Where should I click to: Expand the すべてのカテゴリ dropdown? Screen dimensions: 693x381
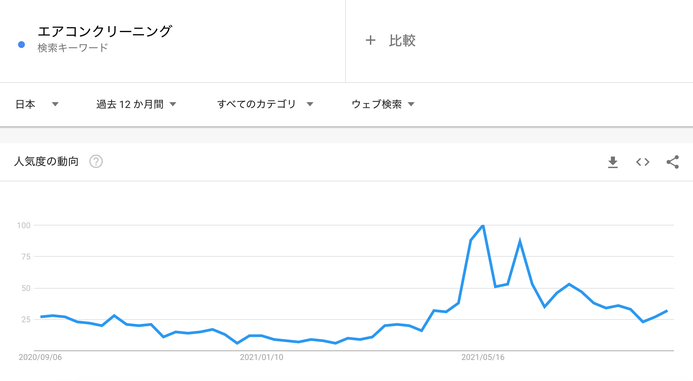coord(265,104)
